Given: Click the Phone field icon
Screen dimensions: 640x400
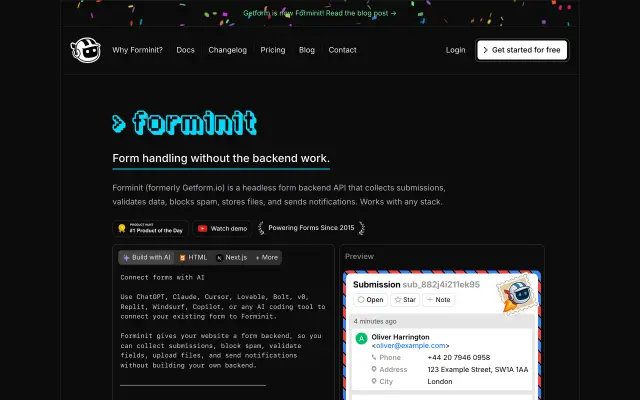Looking at the screenshot, I should pos(373,357).
